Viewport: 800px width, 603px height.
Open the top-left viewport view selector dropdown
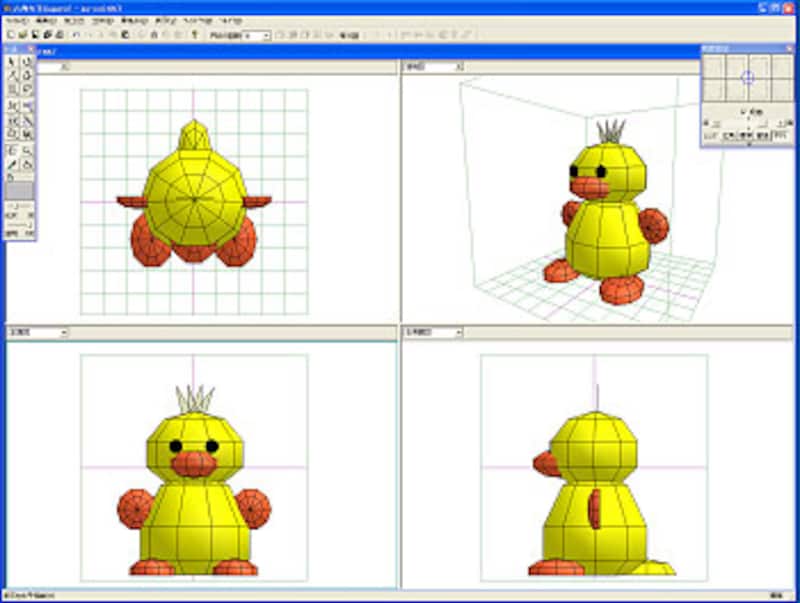pos(64,67)
